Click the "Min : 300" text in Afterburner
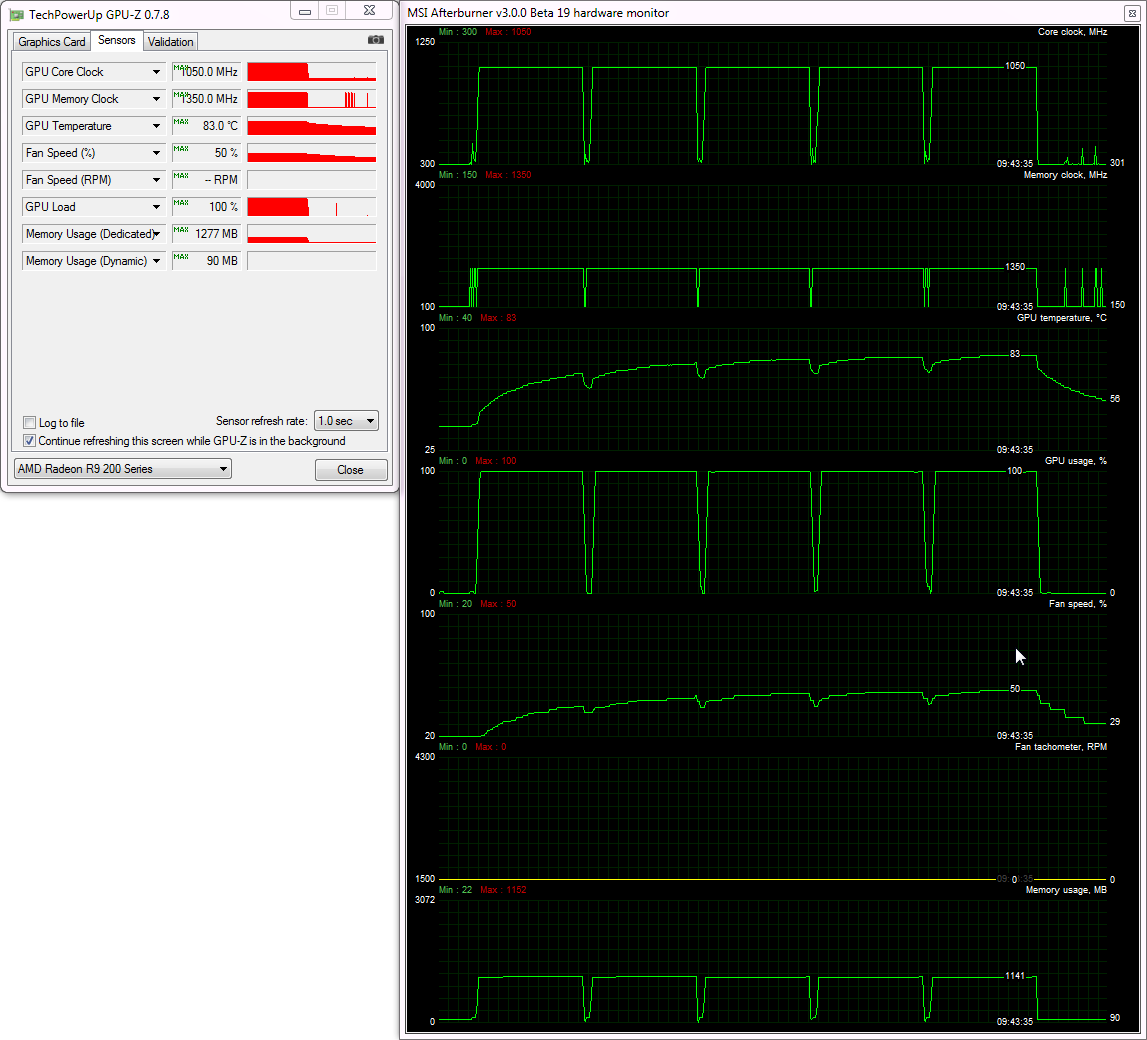The image size is (1147, 1040). click(x=458, y=31)
